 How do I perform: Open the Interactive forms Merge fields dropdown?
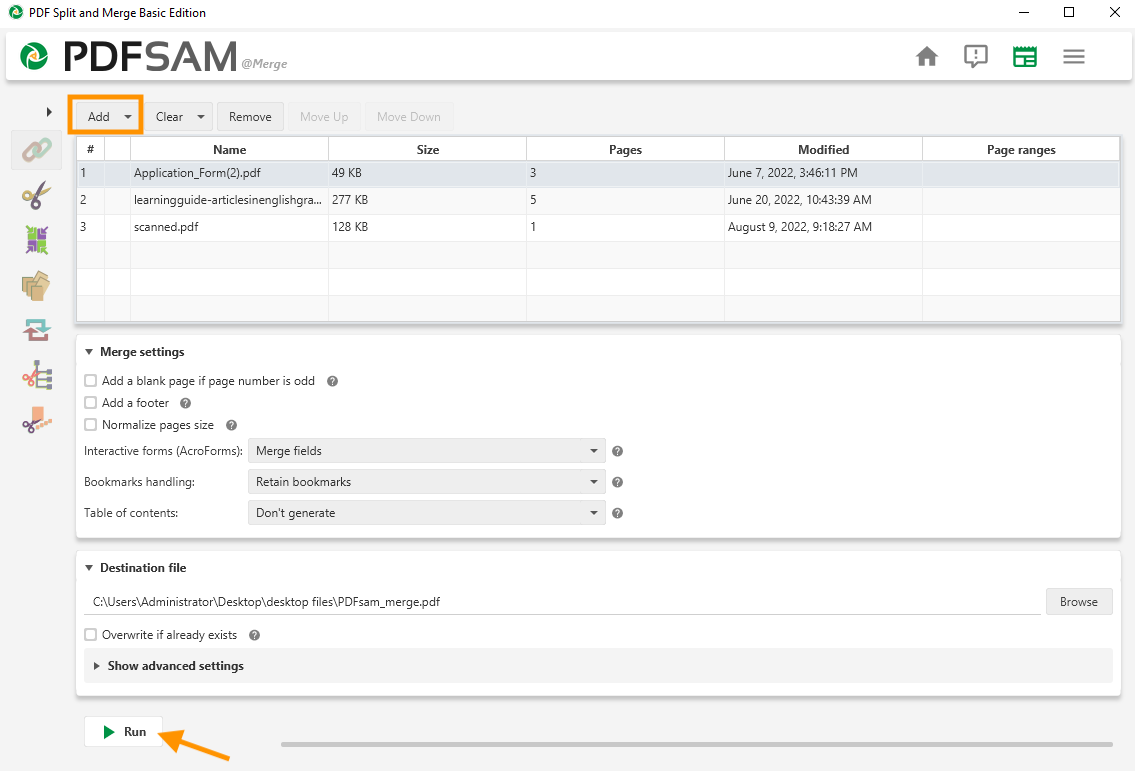click(x=426, y=451)
